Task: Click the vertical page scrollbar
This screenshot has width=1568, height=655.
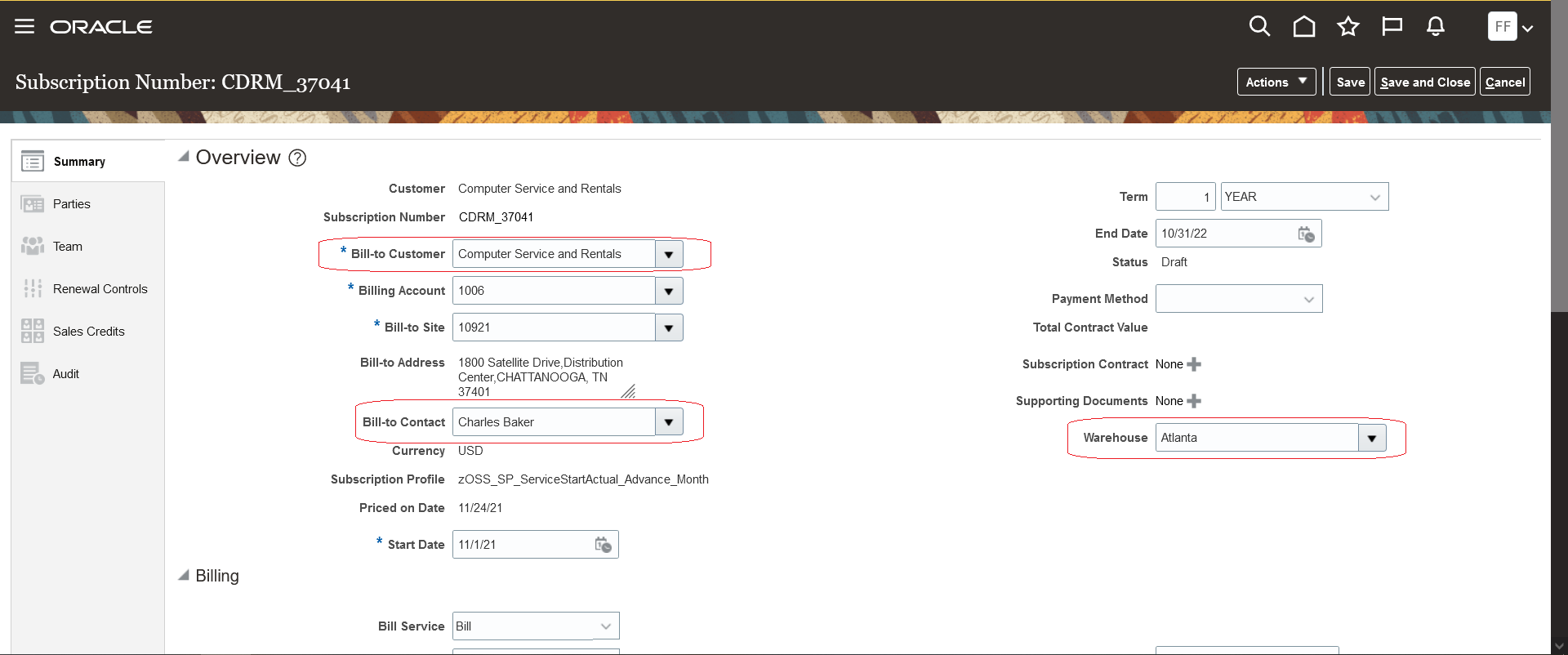Action: point(1559,156)
